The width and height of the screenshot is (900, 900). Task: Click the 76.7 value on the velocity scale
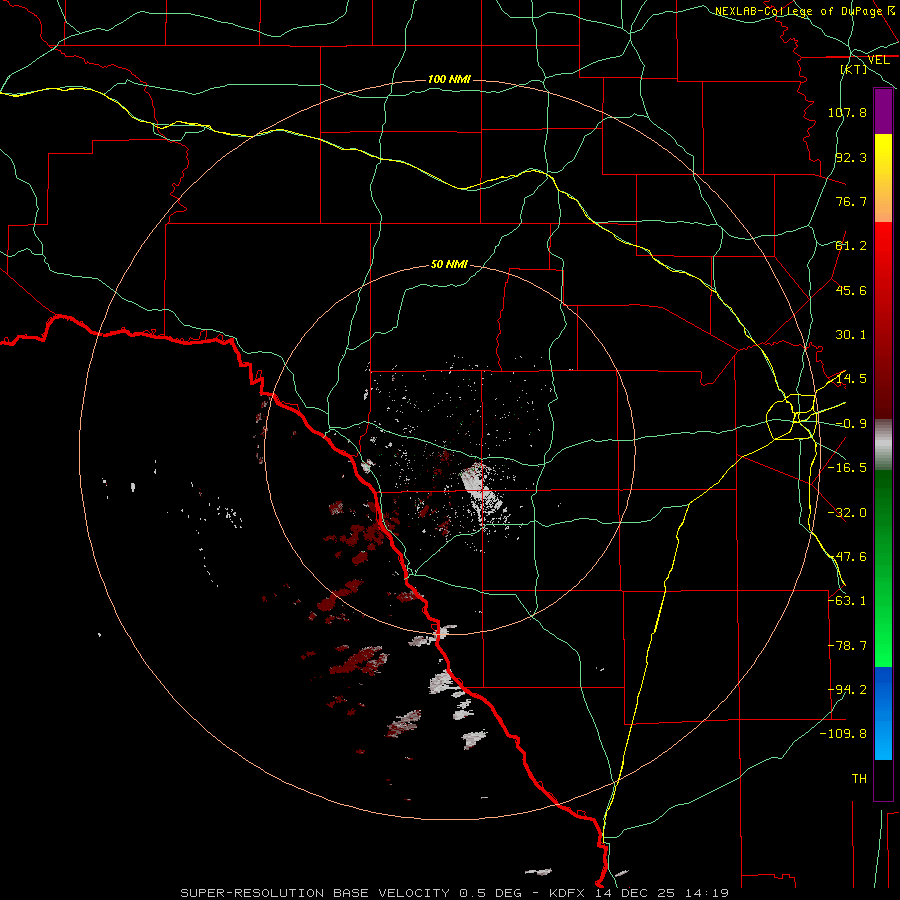tap(851, 201)
